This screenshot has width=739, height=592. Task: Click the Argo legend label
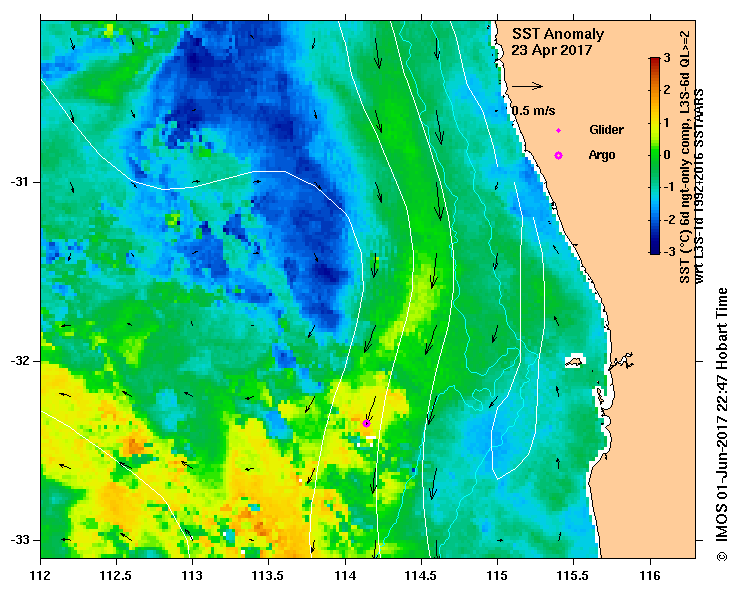(601, 155)
